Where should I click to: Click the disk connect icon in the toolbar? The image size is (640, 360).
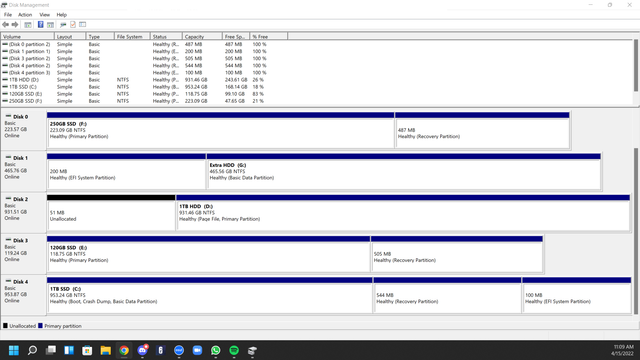tap(63, 24)
